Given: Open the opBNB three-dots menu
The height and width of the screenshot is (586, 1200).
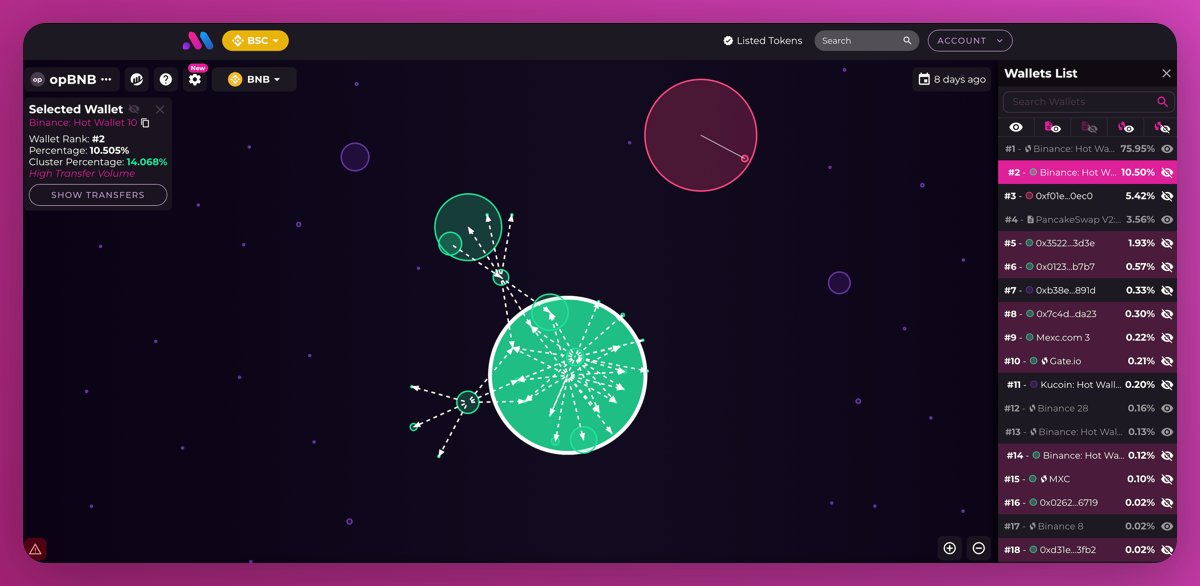Looking at the screenshot, I should pos(106,79).
